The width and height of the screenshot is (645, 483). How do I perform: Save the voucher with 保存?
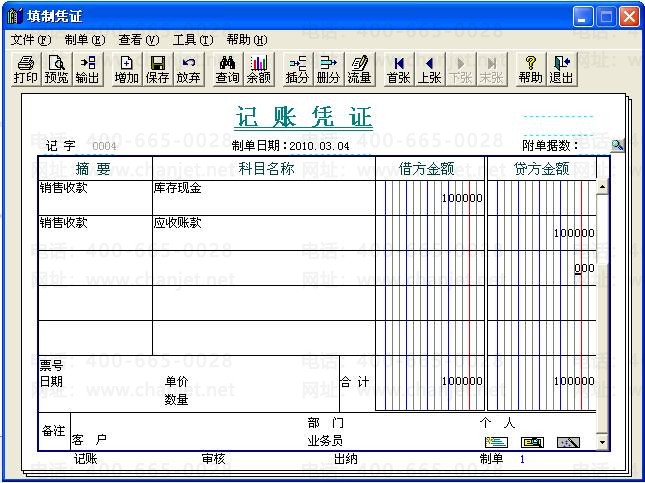(x=157, y=69)
